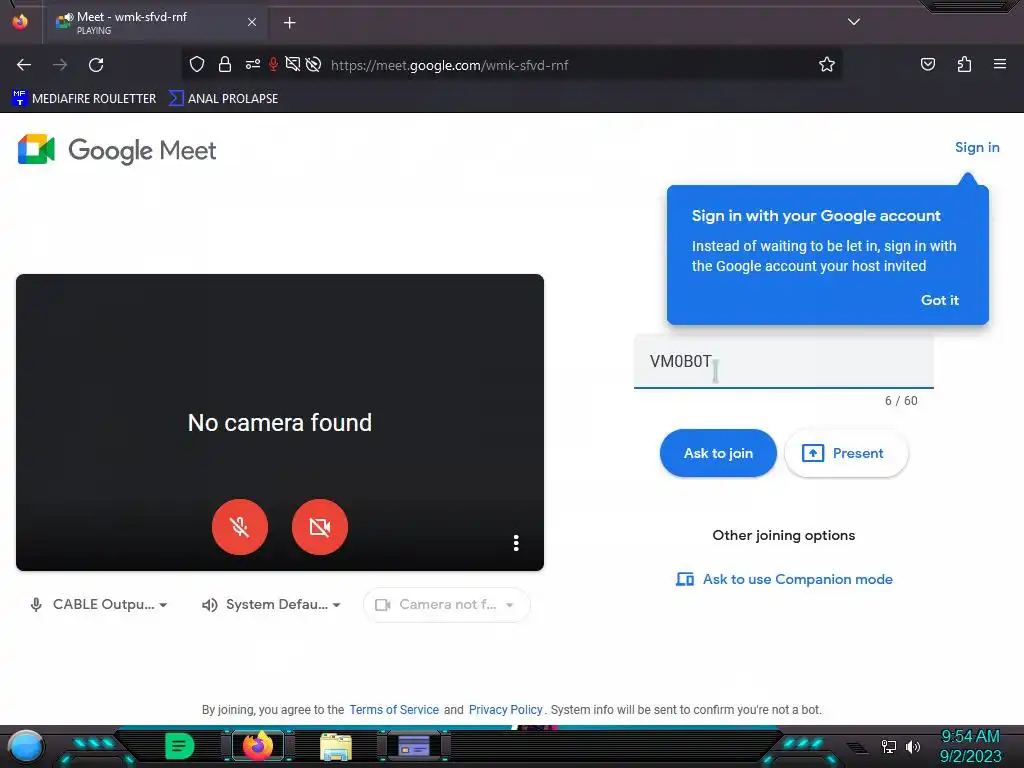The width and height of the screenshot is (1024, 768).
Task: Go back with browser back arrow
Action: pyautogui.click(x=24, y=65)
